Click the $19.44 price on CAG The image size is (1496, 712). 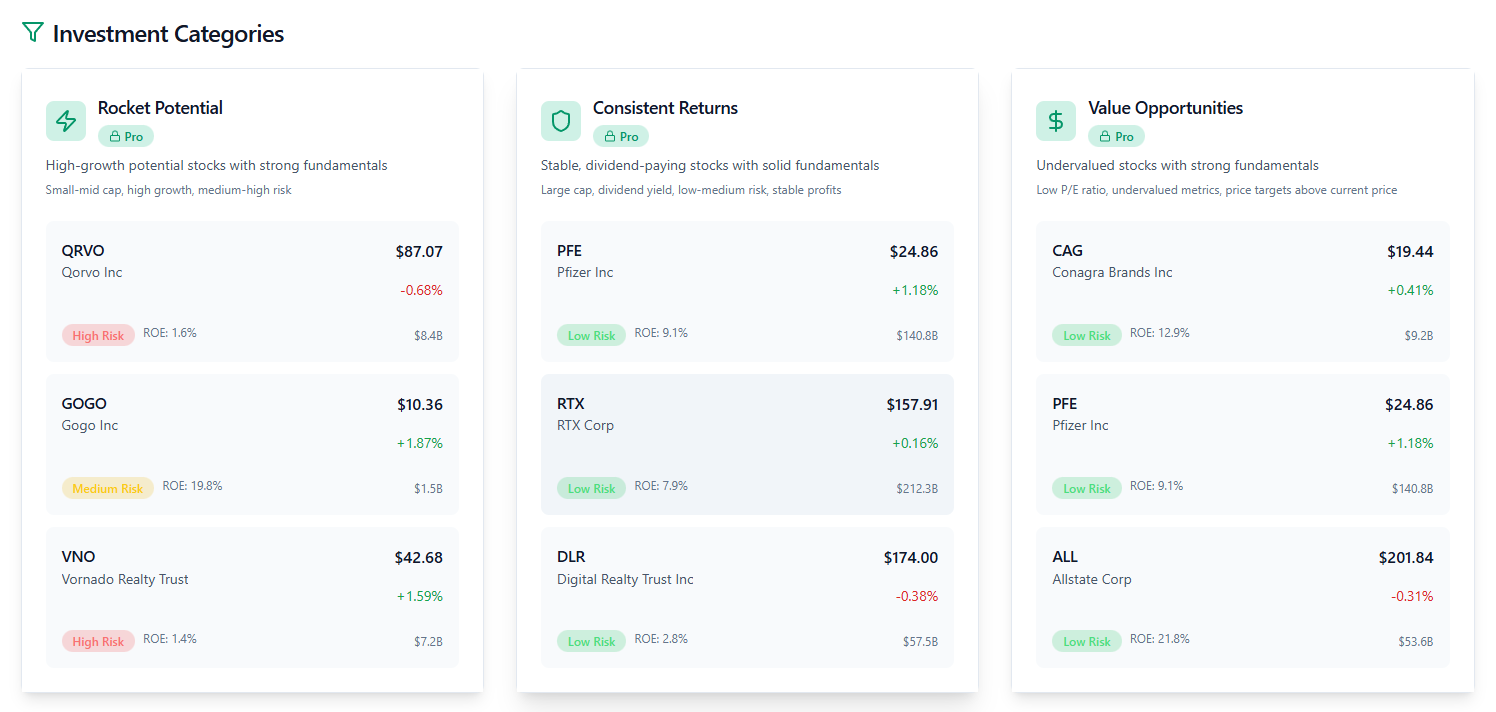1410,252
